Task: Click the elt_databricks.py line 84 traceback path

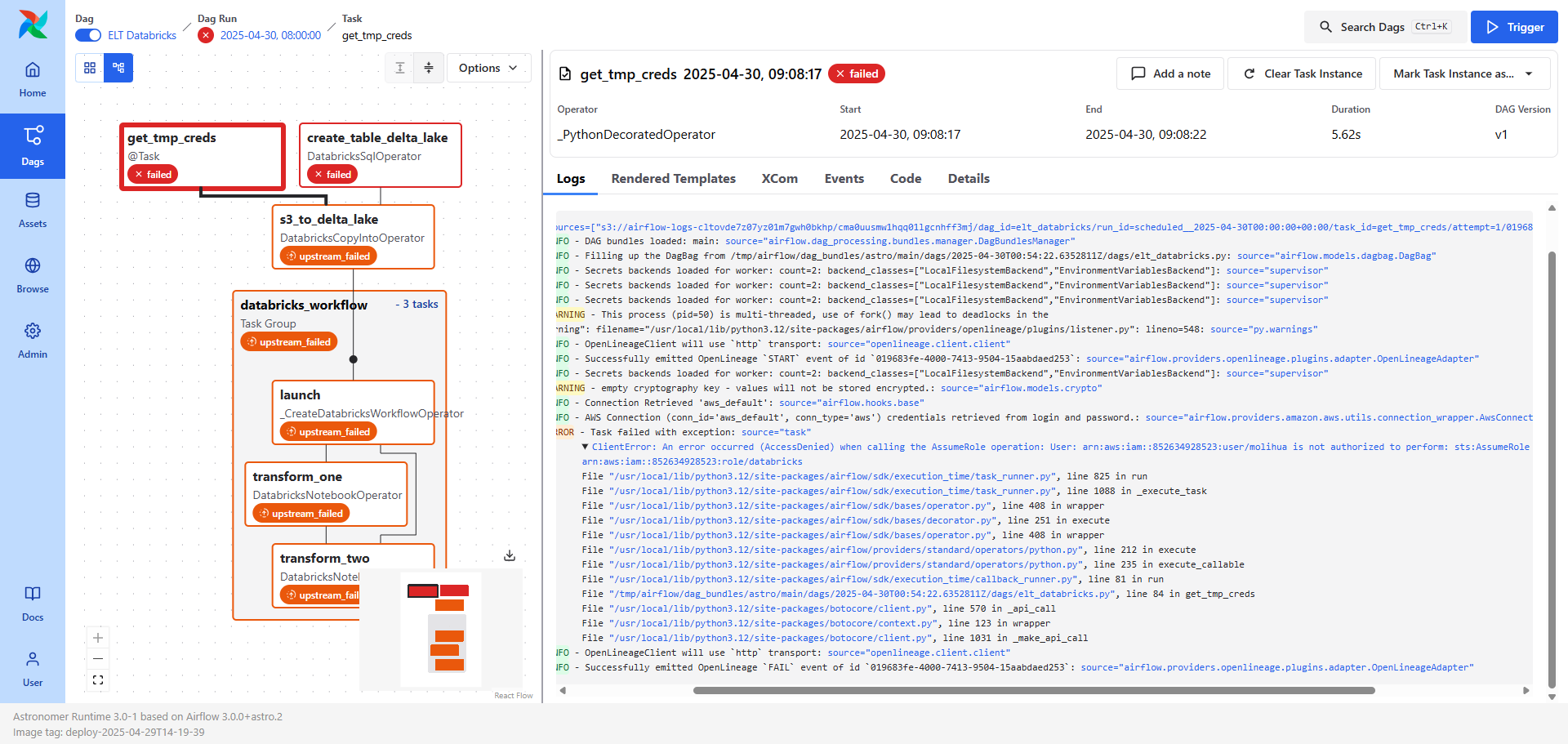Action: click(863, 594)
